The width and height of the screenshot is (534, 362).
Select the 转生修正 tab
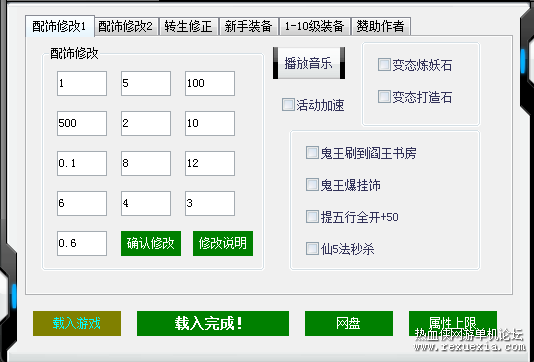point(189,27)
